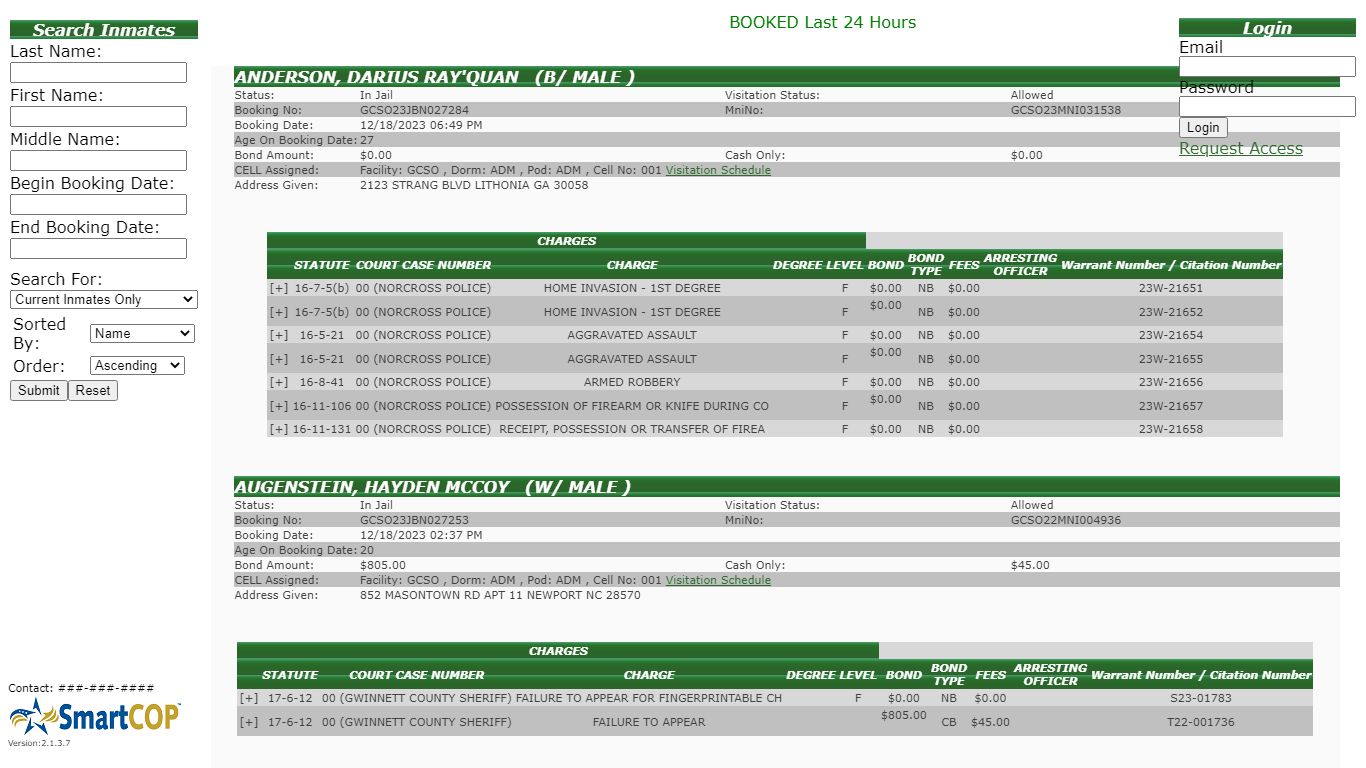This screenshot has width=1366, height=768.
Task: Click the Reset button
Action: pyautogui.click(x=93, y=390)
